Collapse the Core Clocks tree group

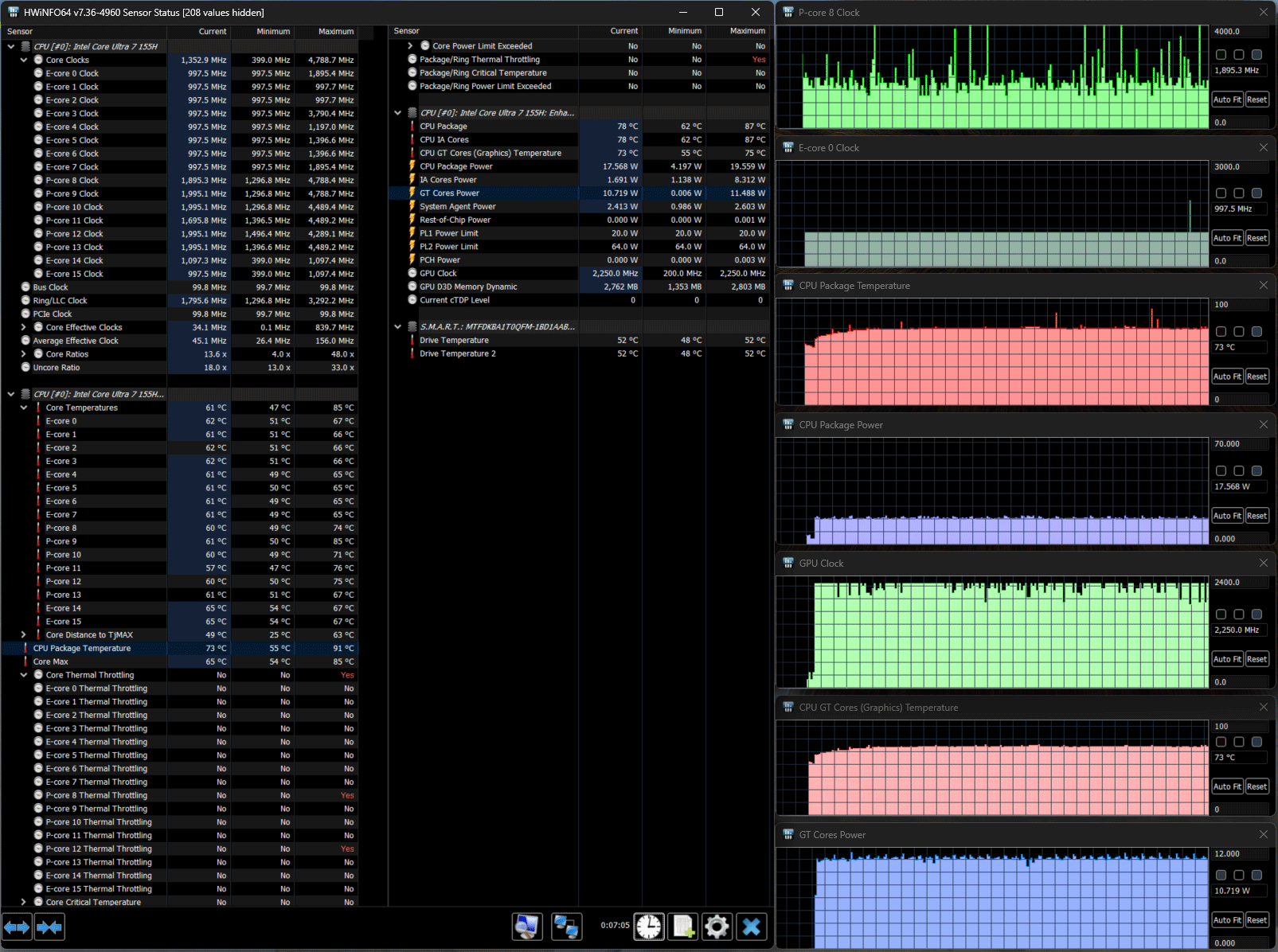(x=24, y=60)
